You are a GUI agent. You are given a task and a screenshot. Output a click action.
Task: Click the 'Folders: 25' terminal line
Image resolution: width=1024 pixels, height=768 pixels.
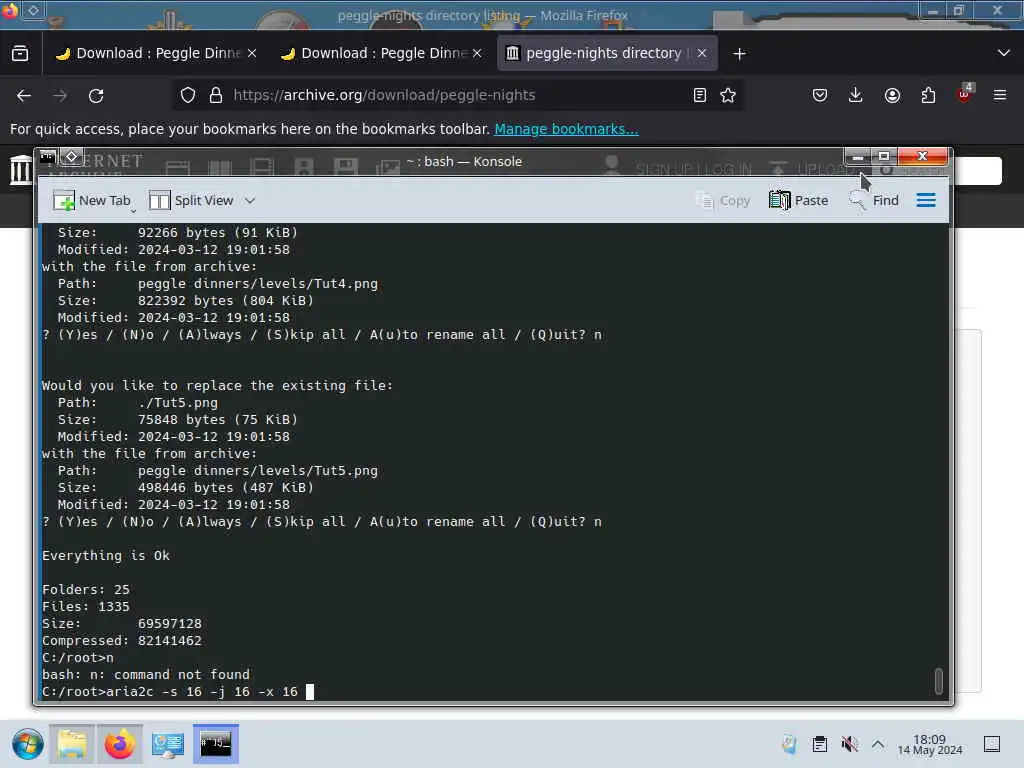point(86,590)
